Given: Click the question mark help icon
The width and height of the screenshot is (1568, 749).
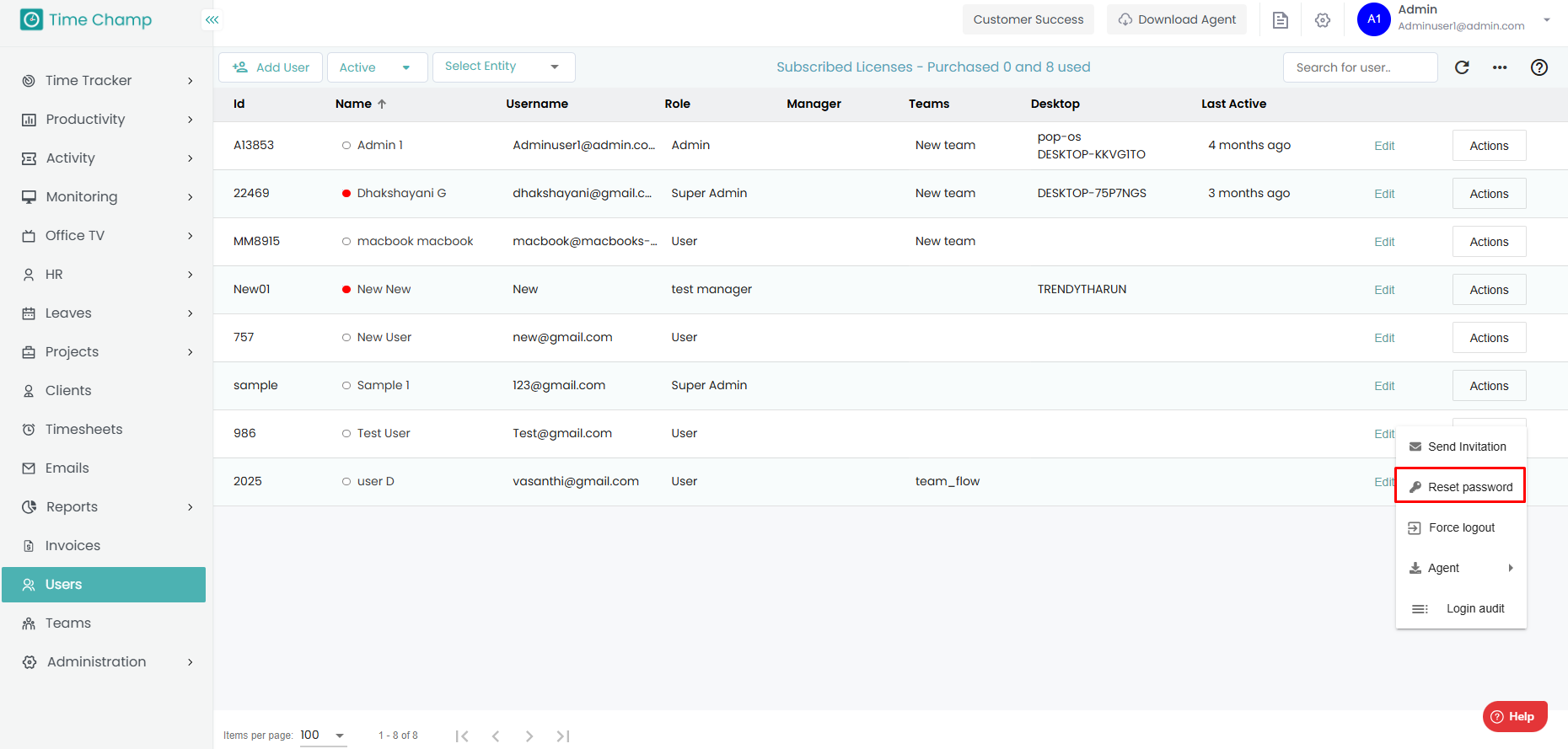Looking at the screenshot, I should point(1538,67).
